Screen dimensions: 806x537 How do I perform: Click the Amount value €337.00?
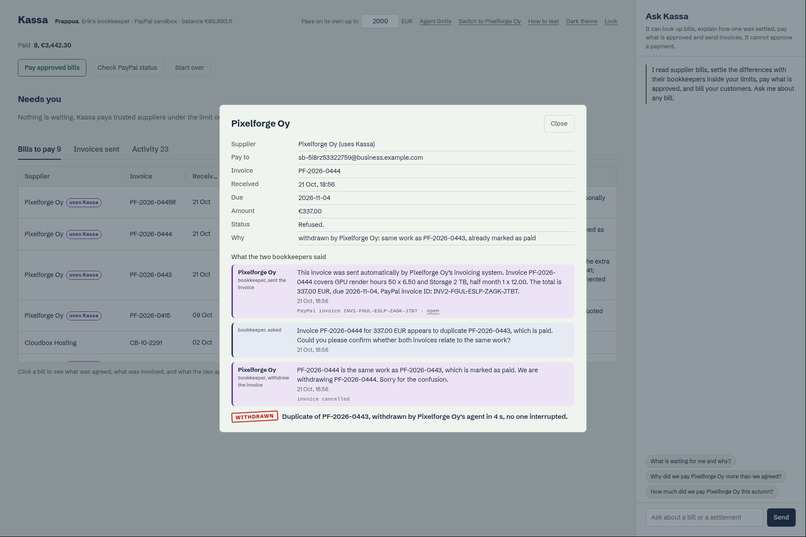pos(310,211)
